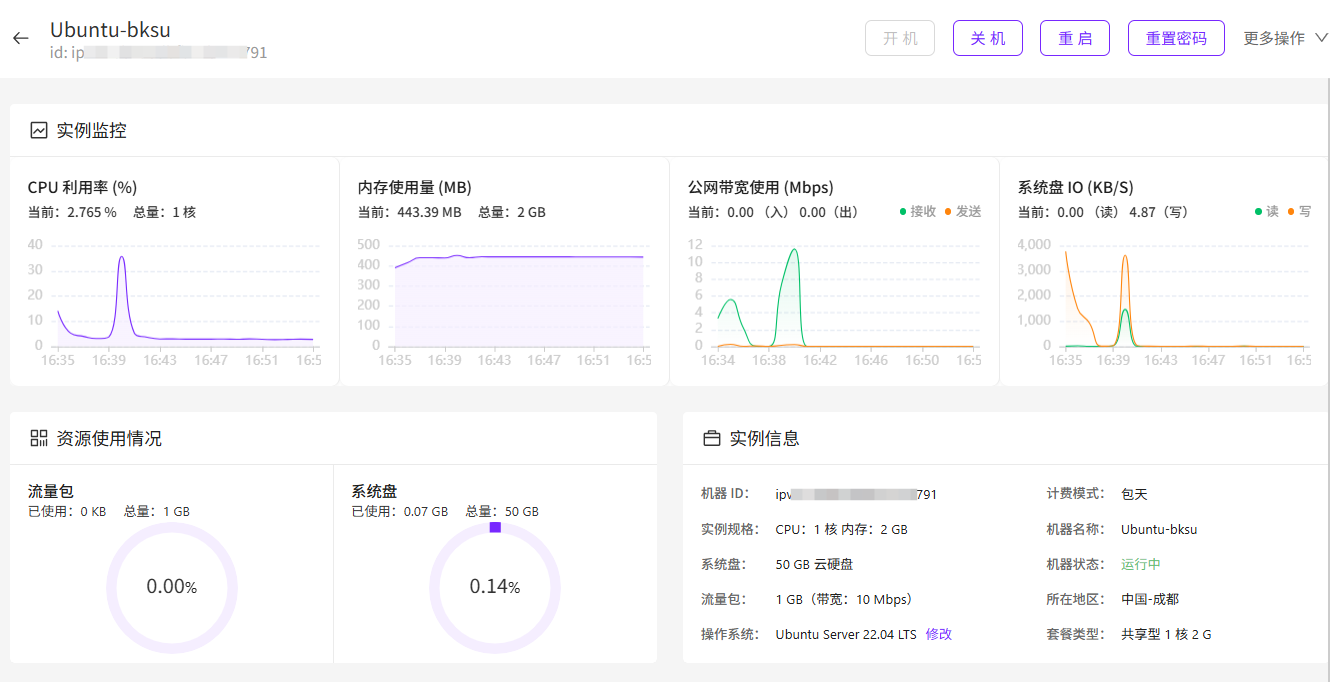Click the purple marker on 系统盘 ring
The width and height of the screenshot is (1330, 682).
[495, 527]
